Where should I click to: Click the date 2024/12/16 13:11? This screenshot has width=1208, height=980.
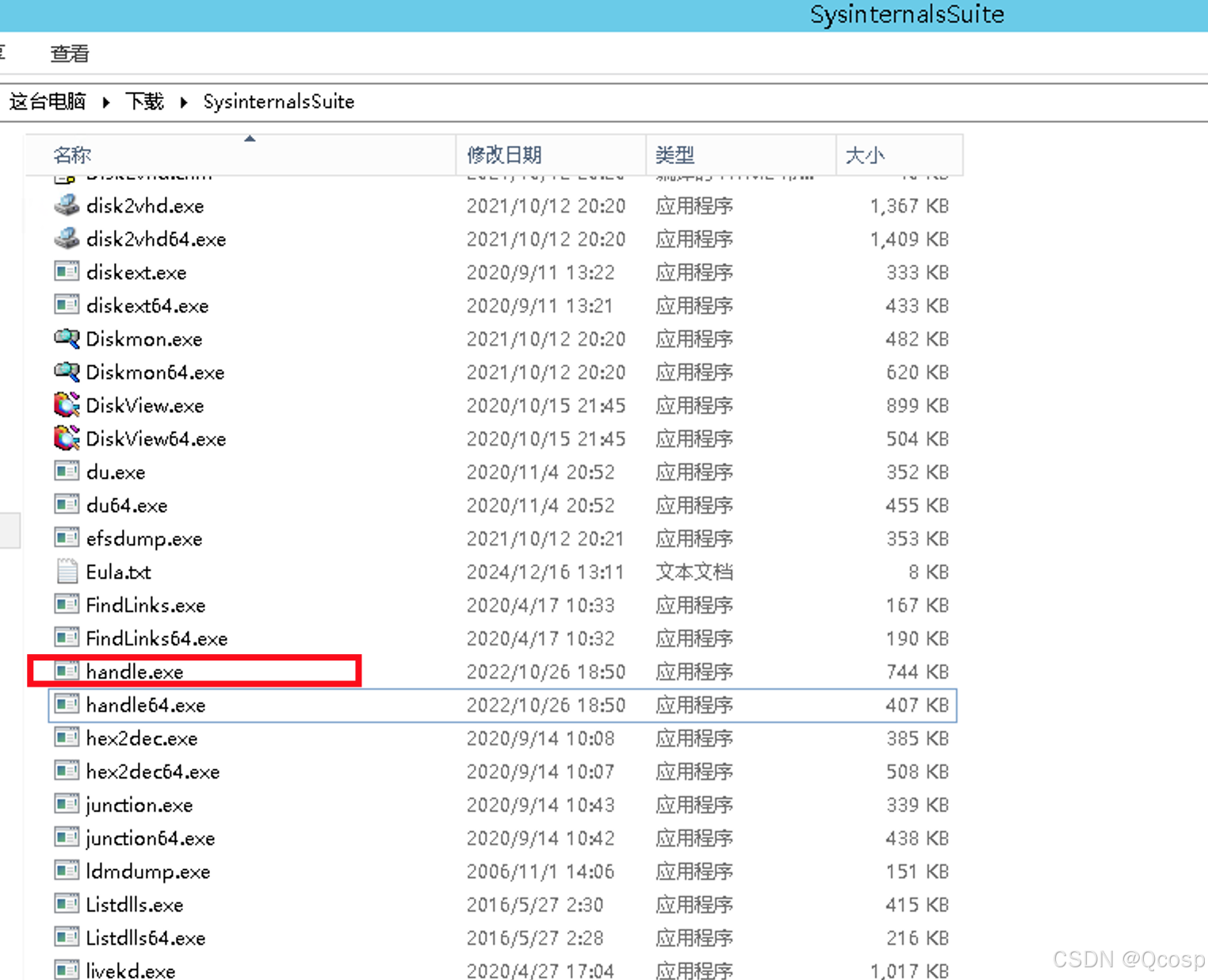[x=545, y=572]
